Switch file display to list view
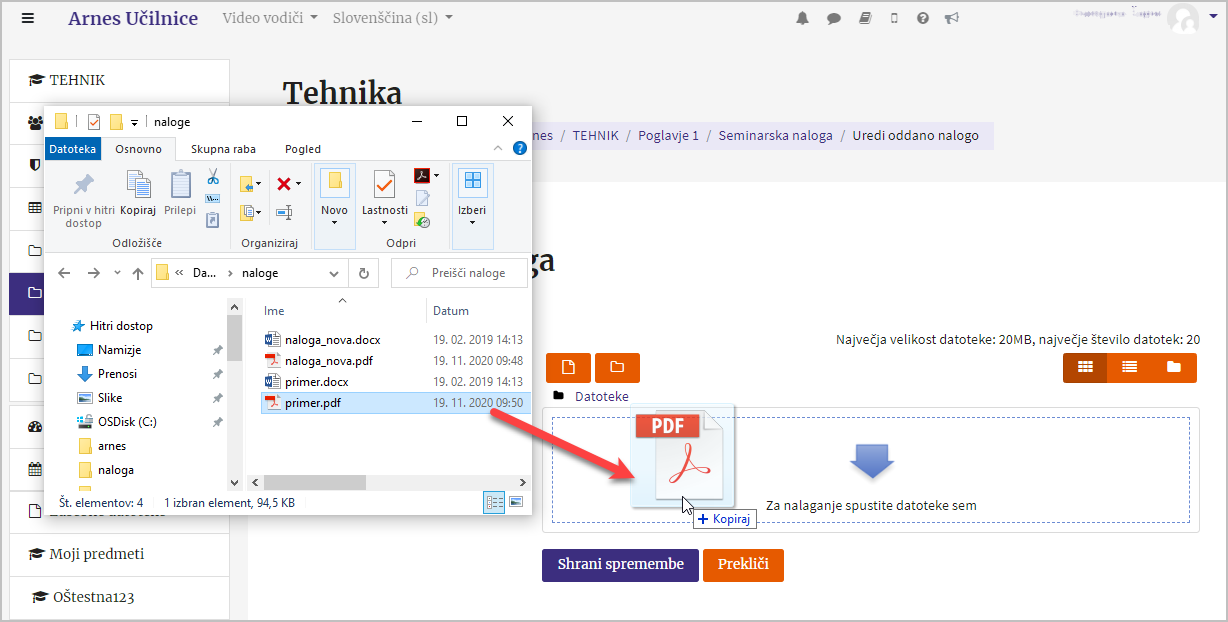The width and height of the screenshot is (1228, 622). click(1129, 367)
